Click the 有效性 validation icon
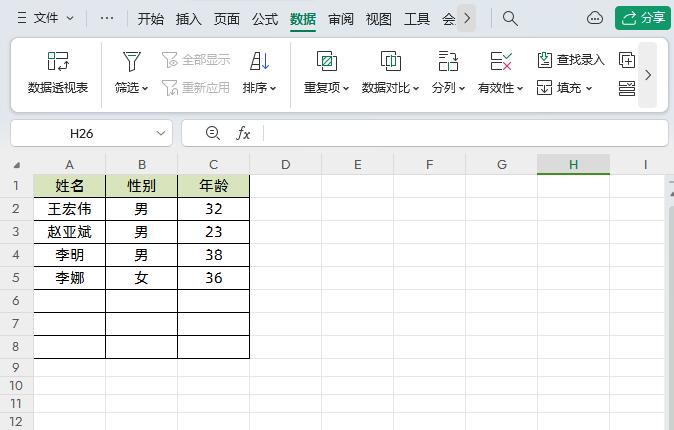The image size is (674, 430). (501, 61)
